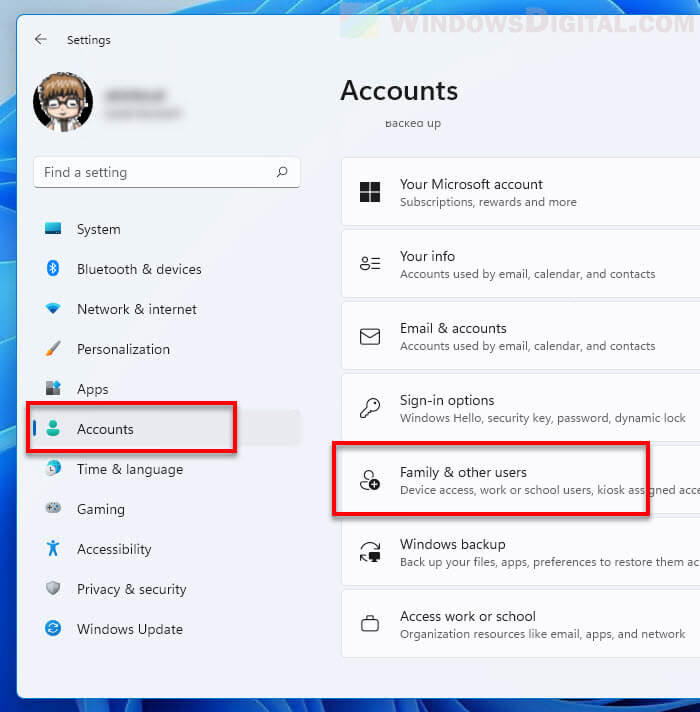
Task: Click the Wi-Fi network icon
Action: click(x=53, y=309)
